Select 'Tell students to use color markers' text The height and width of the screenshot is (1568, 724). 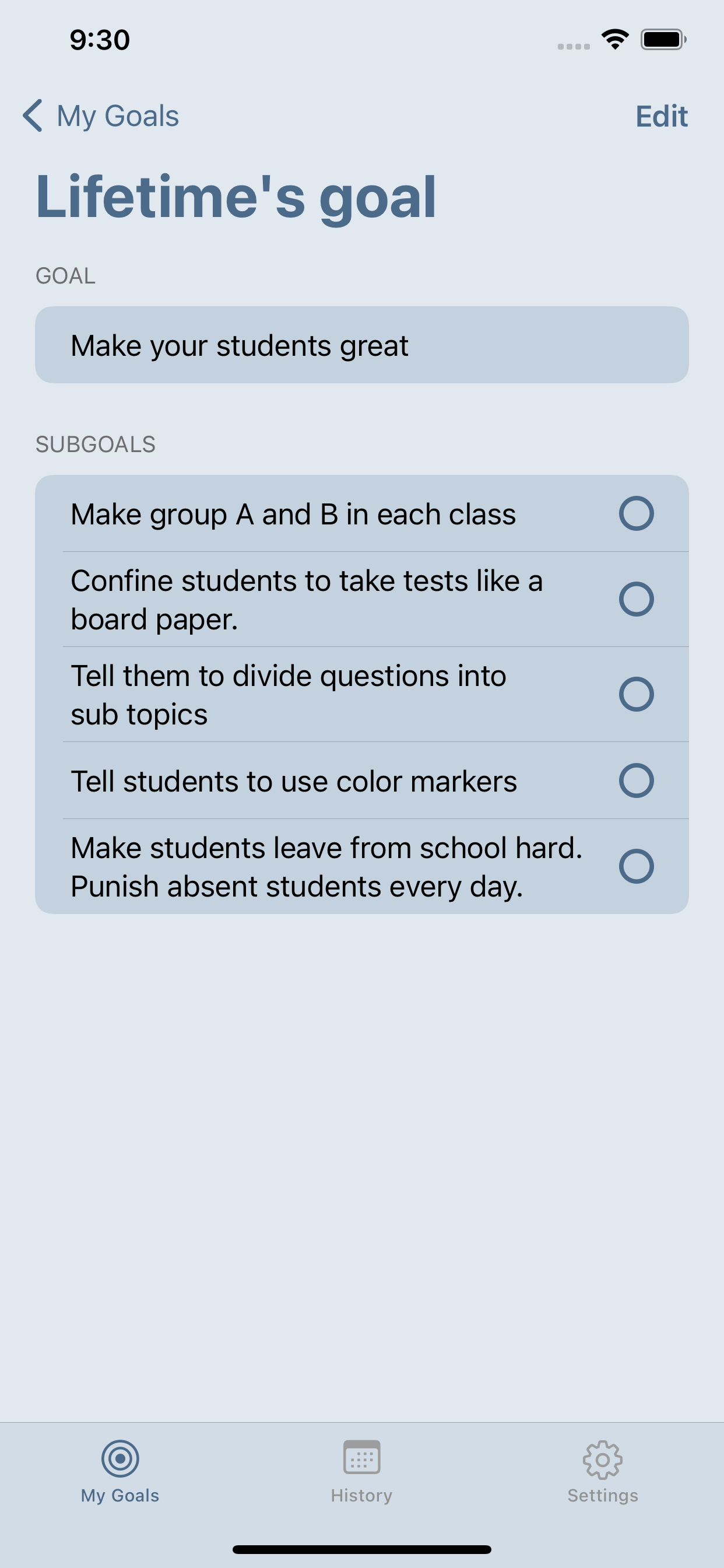pyautogui.click(x=294, y=781)
